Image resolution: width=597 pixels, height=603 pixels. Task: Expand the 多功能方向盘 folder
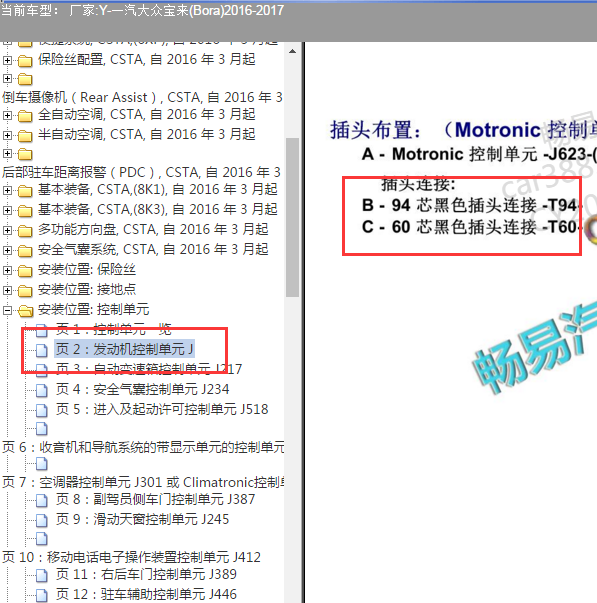coord(7,230)
